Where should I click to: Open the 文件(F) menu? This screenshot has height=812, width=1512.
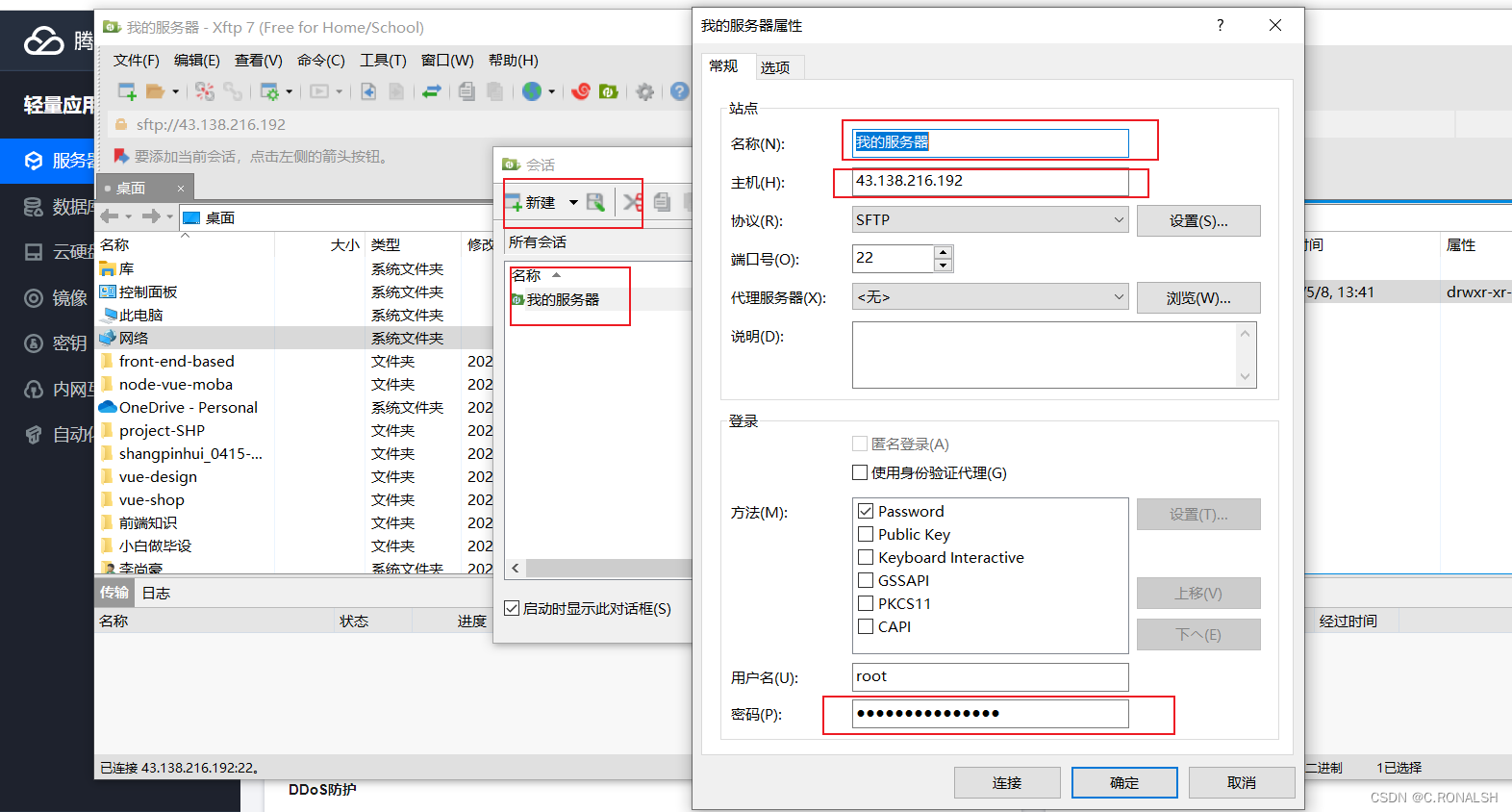[x=137, y=60]
